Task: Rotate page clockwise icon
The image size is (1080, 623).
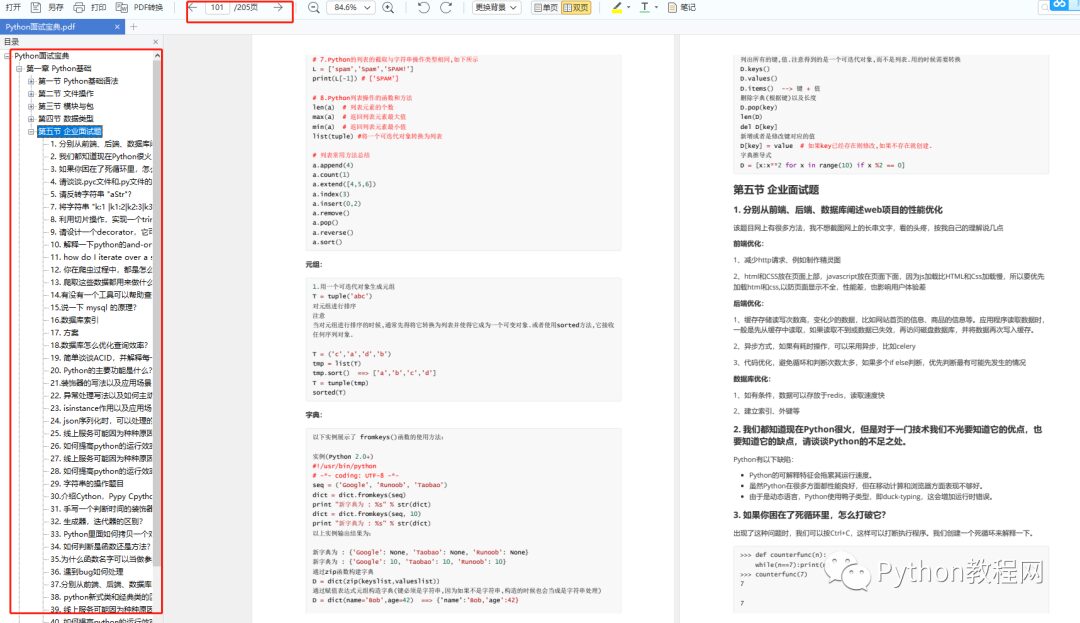Action: click(x=446, y=8)
